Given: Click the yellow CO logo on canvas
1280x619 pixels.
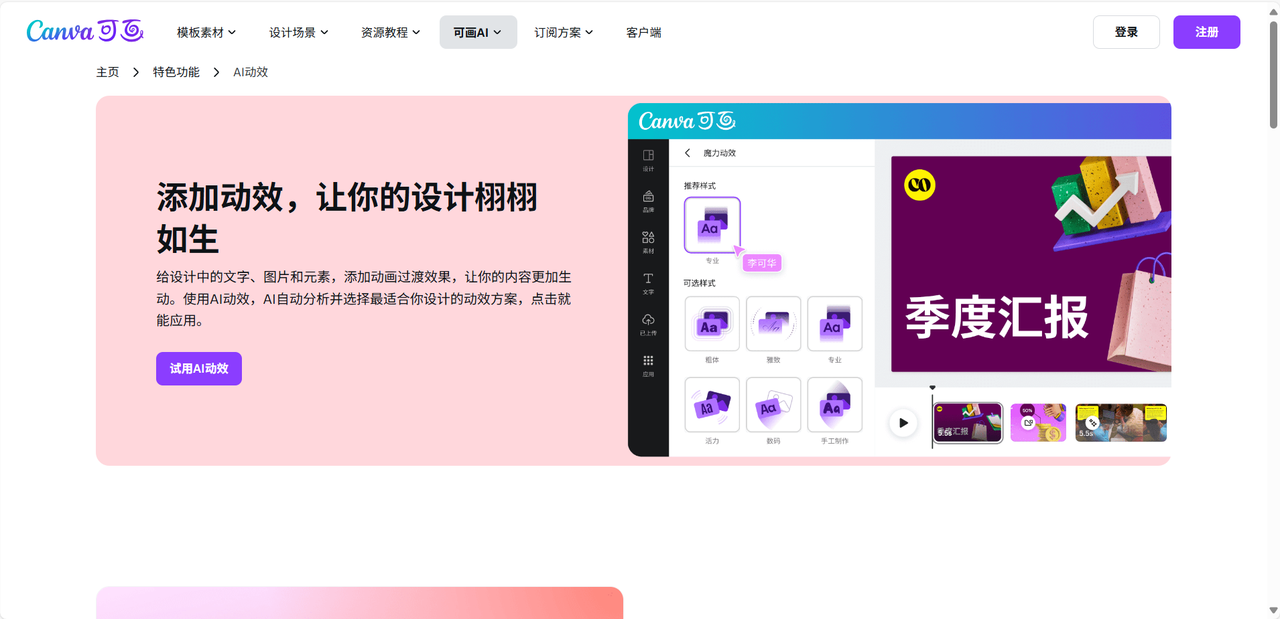Looking at the screenshot, I should 920,185.
